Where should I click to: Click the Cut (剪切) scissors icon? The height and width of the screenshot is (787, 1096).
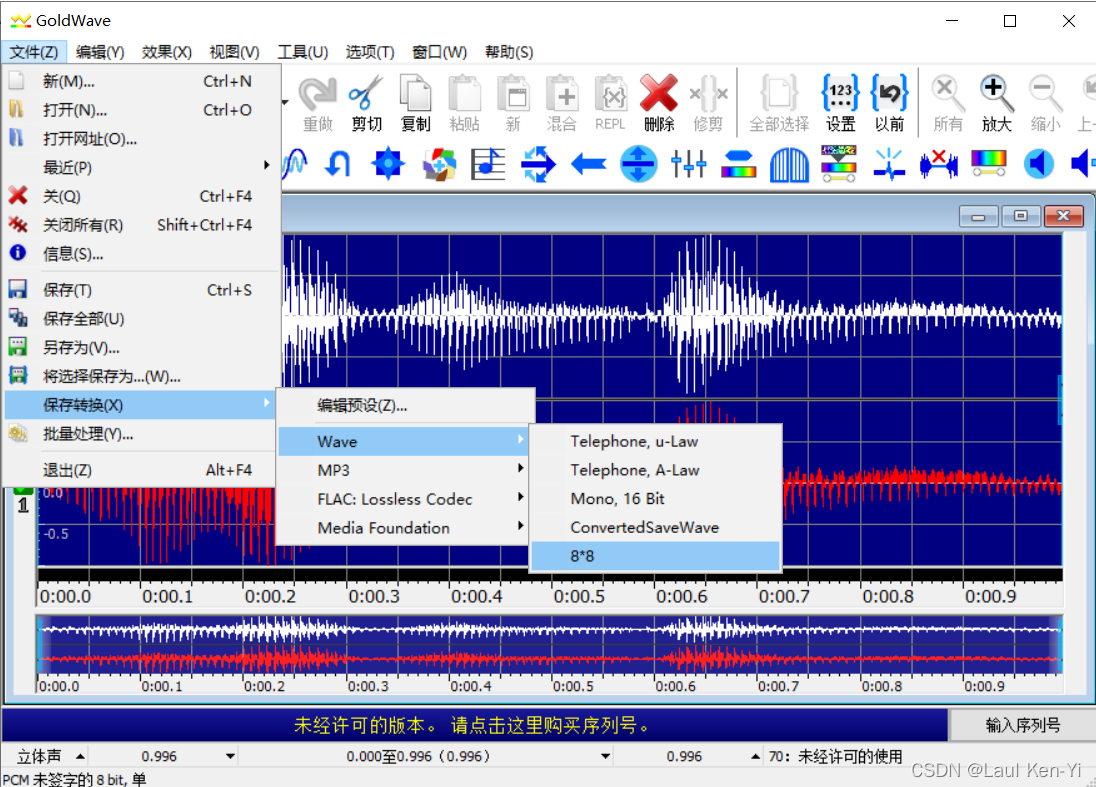tap(366, 103)
